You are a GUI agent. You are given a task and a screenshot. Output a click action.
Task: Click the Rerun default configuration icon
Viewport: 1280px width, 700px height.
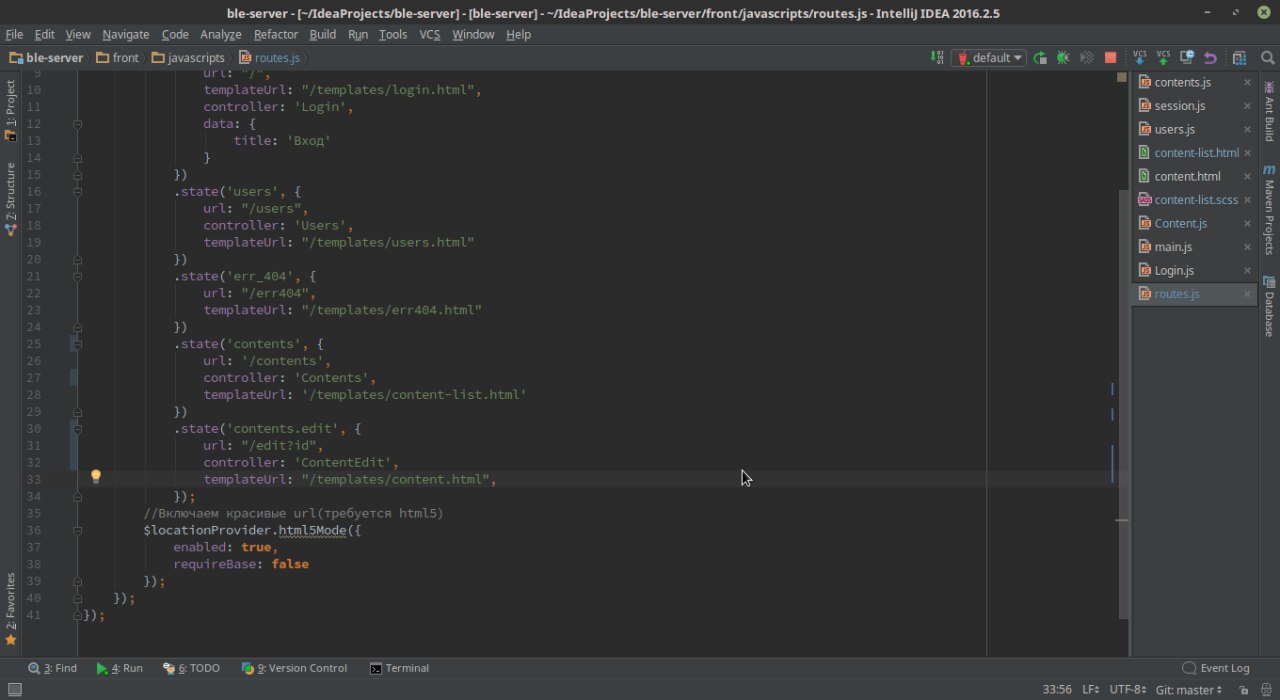tap(1040, 58)
